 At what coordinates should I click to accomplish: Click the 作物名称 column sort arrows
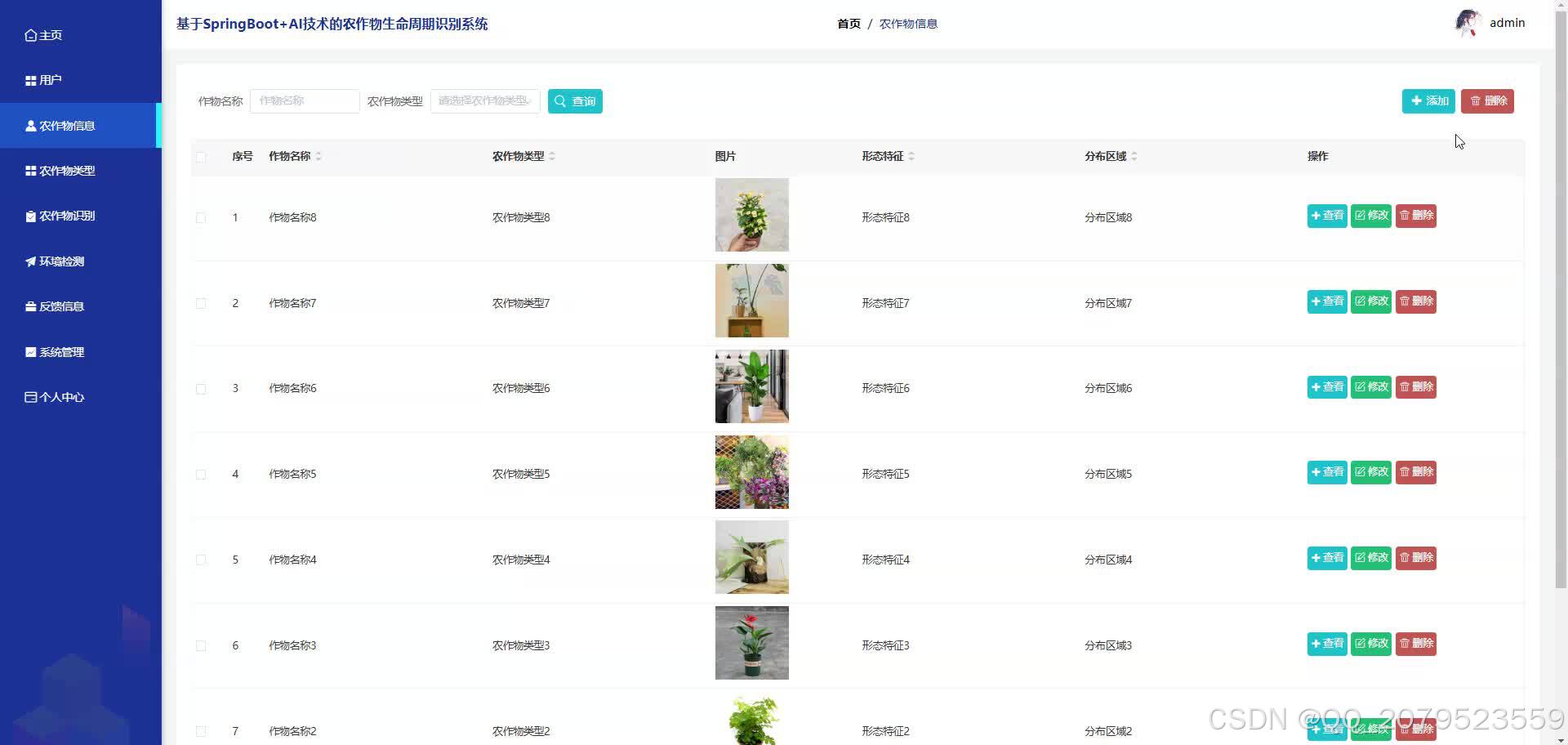[x=318, y=156]
